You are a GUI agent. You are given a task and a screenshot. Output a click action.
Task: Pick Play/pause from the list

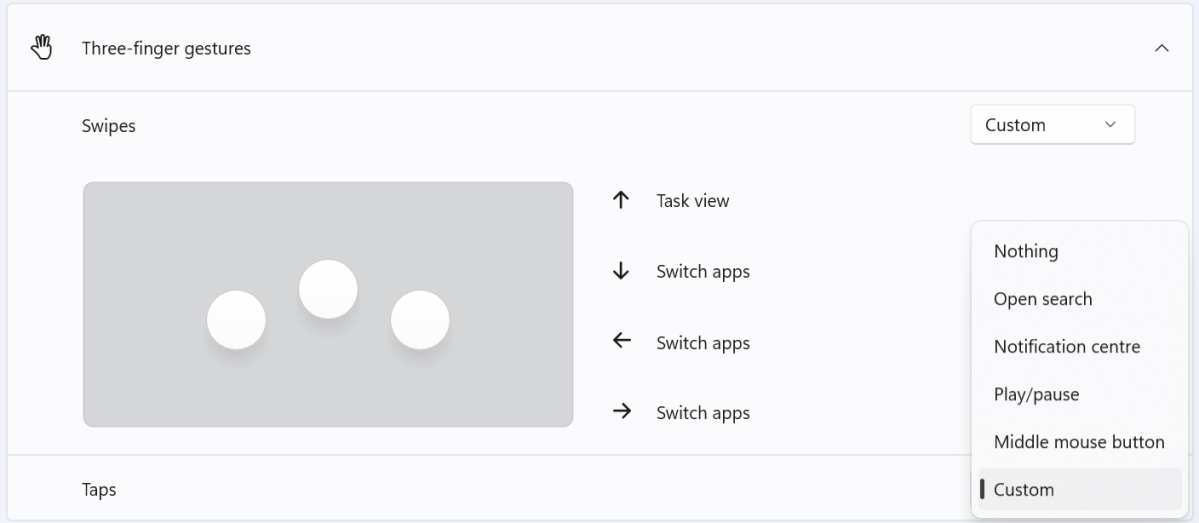[1080, 395]
